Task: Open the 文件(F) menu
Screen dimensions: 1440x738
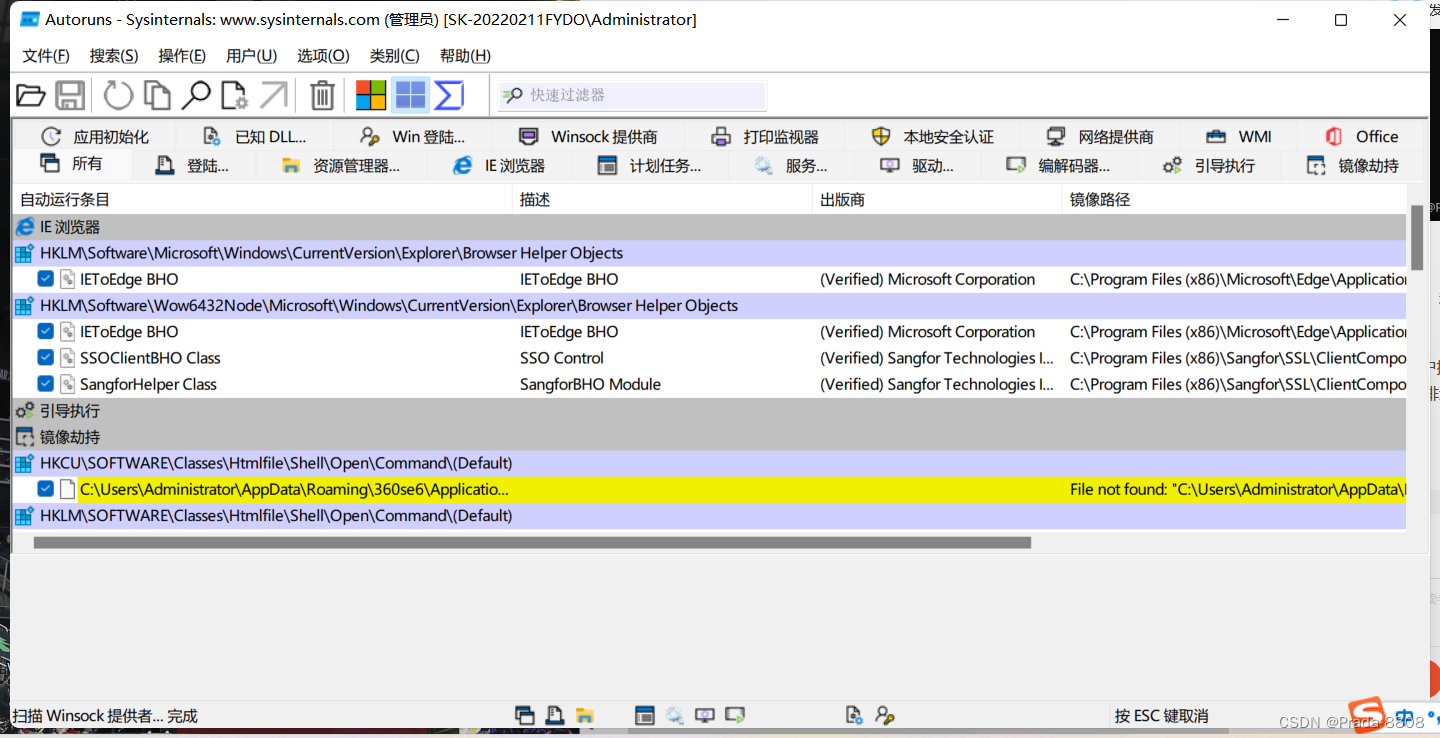Action: (x=46, y=56)
